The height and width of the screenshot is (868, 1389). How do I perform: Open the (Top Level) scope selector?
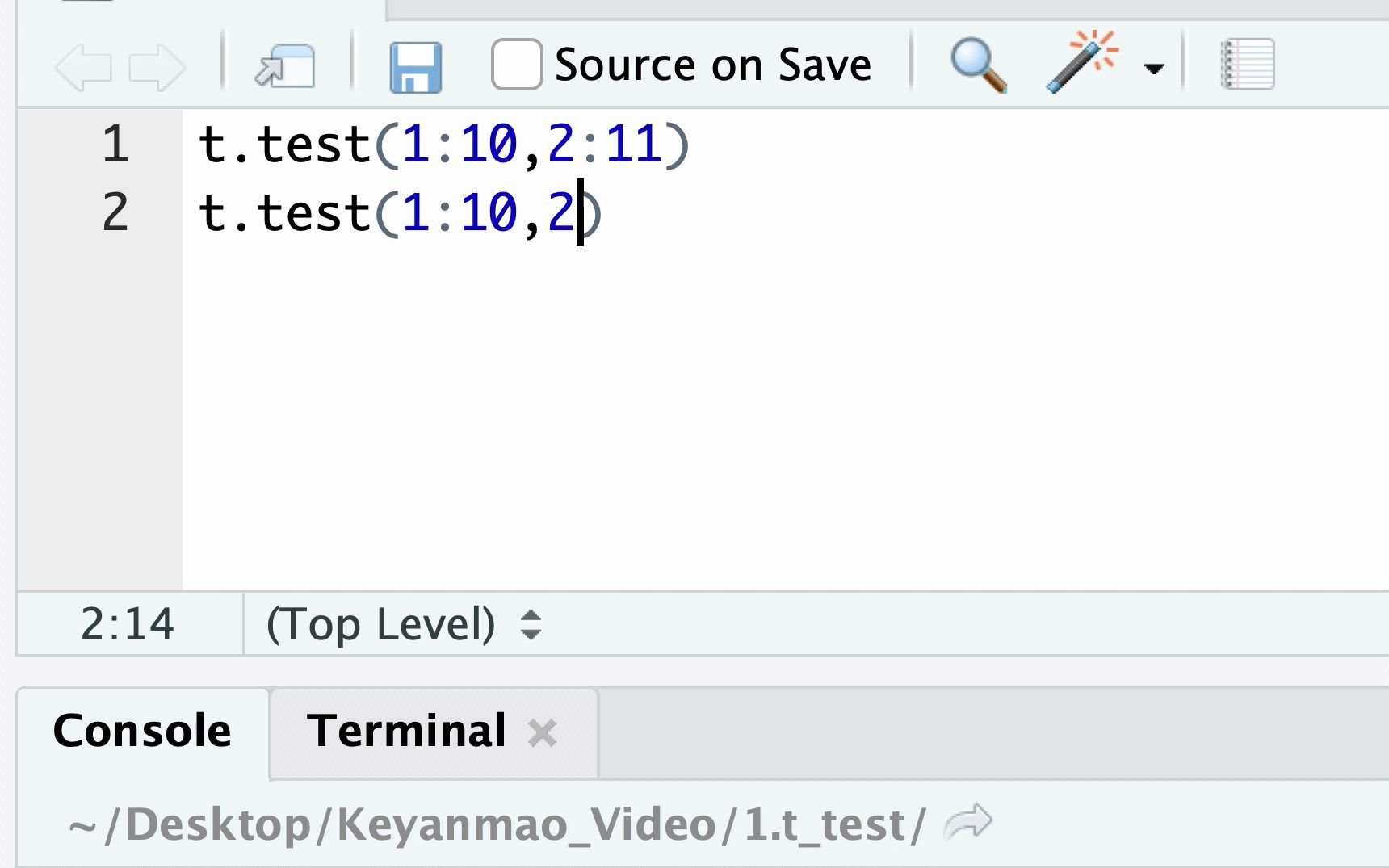[x=404, y=624]
